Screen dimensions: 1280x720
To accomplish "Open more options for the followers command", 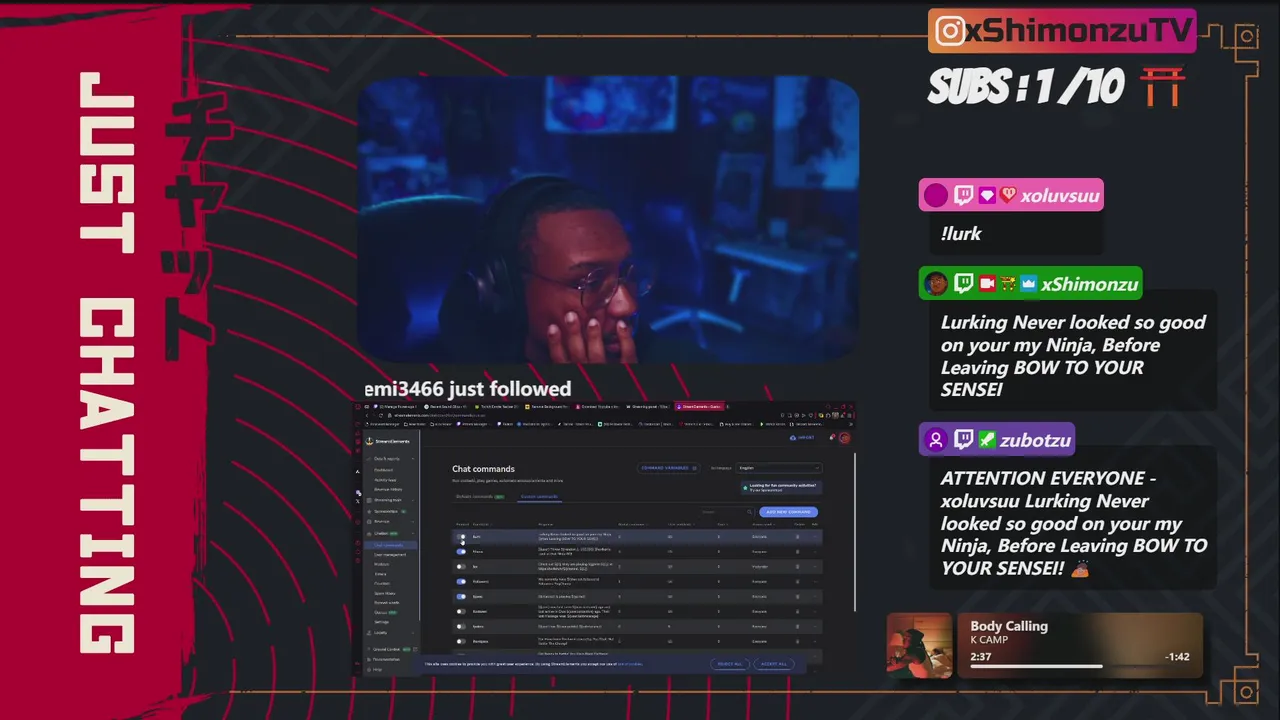I will point(815,581).
